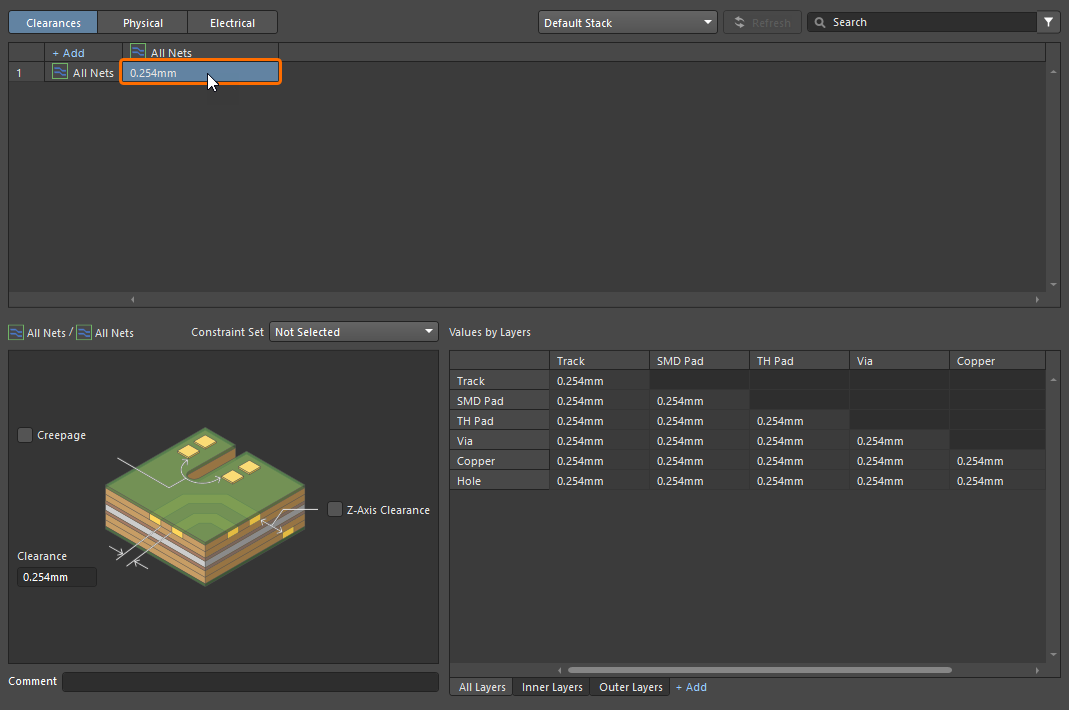This screenshot has height=710, width=1069.
Task: Click + Add next to Outer Layers tab
Action: pos(691,687)
